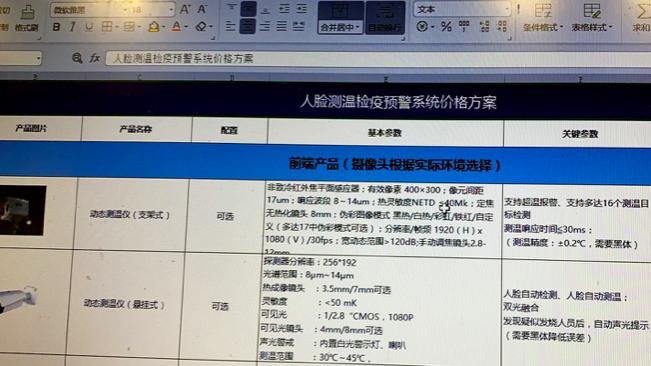Align cell content to the top
The width and height of the screenshot is (651, 366).
231,8
